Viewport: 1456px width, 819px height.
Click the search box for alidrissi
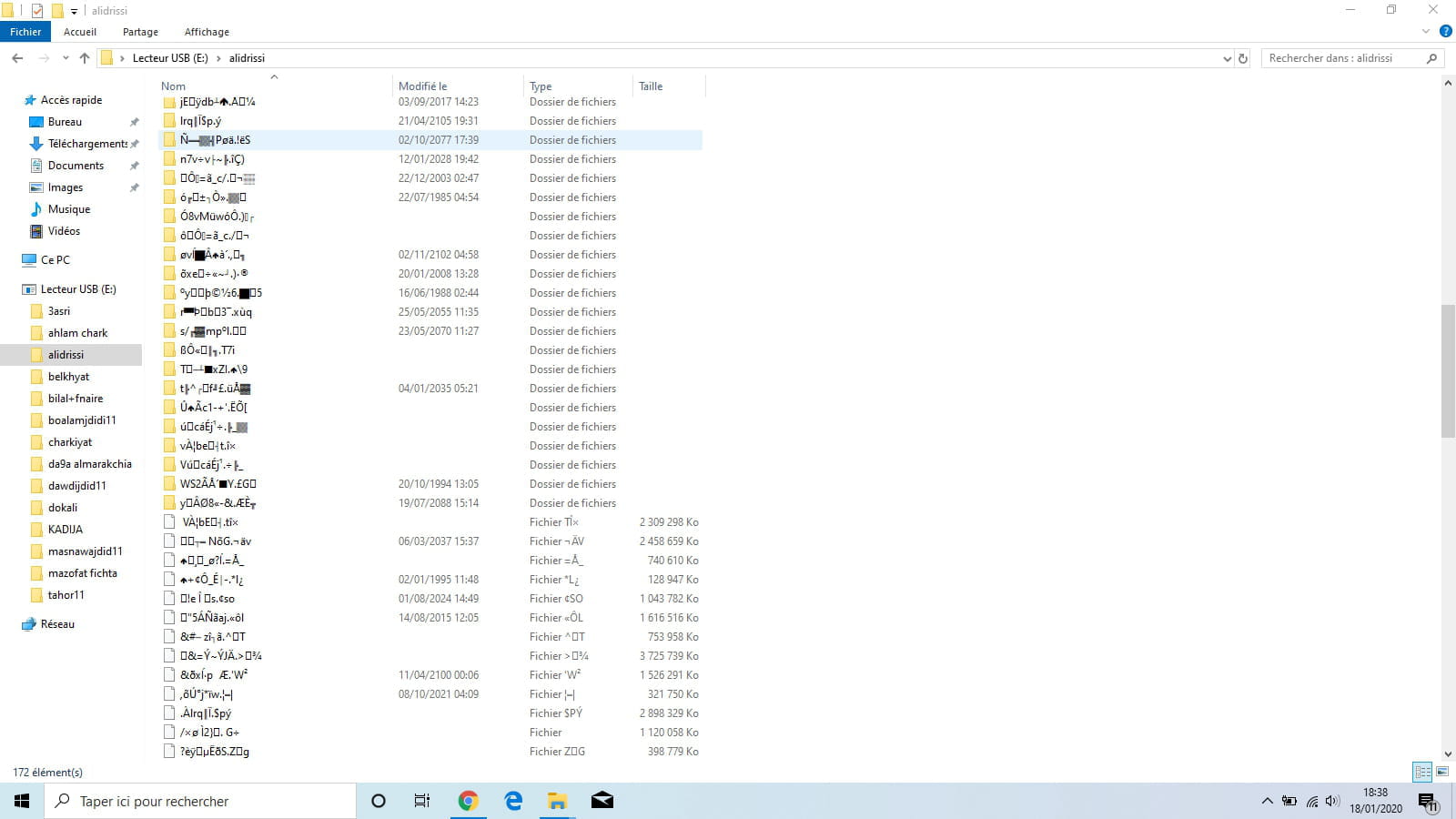[1342, 58]
